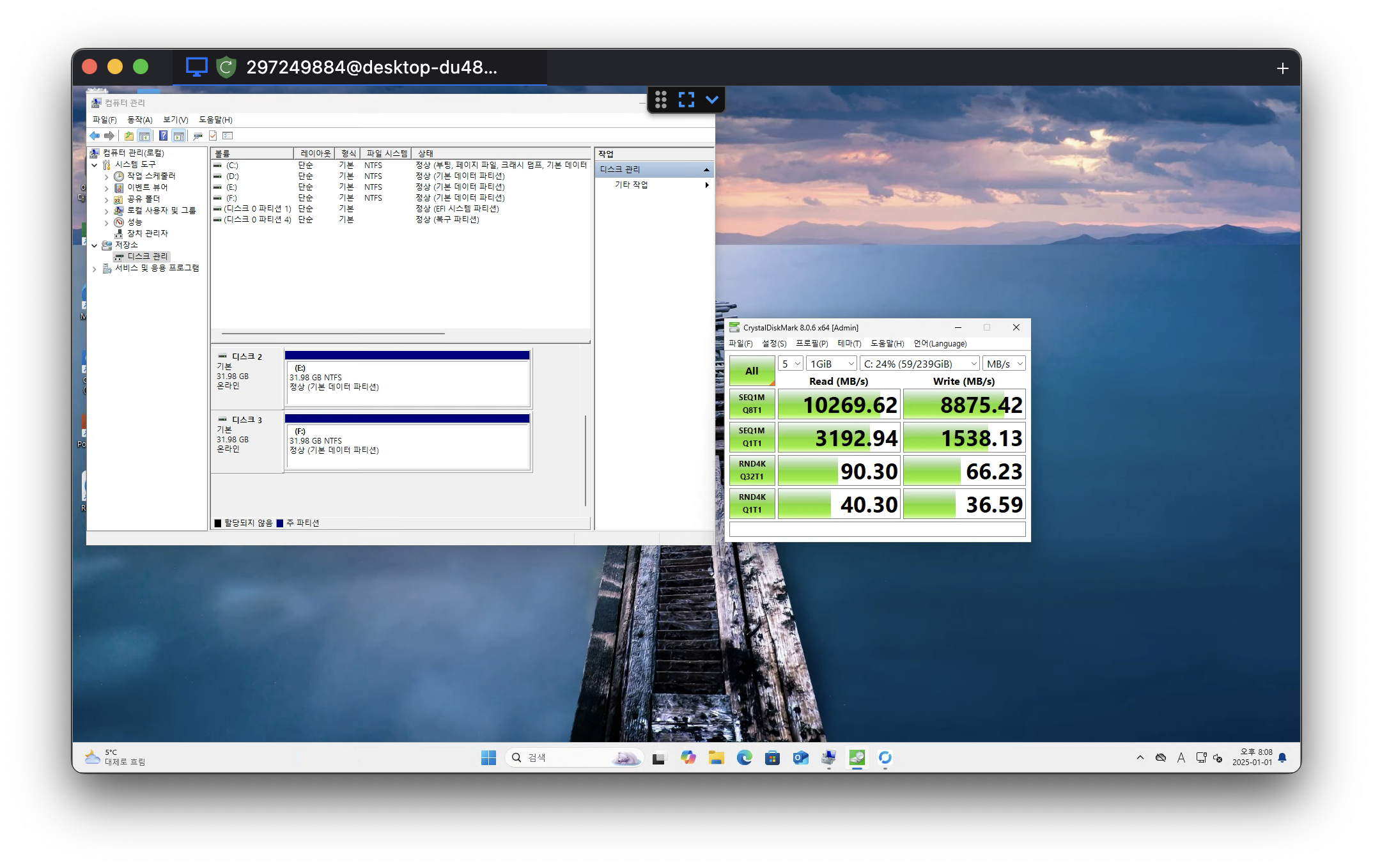This screenshot has height=868, width=1373.
Task: Click the Back arrow in Computer Management toolbar
Action: [95, 136]
